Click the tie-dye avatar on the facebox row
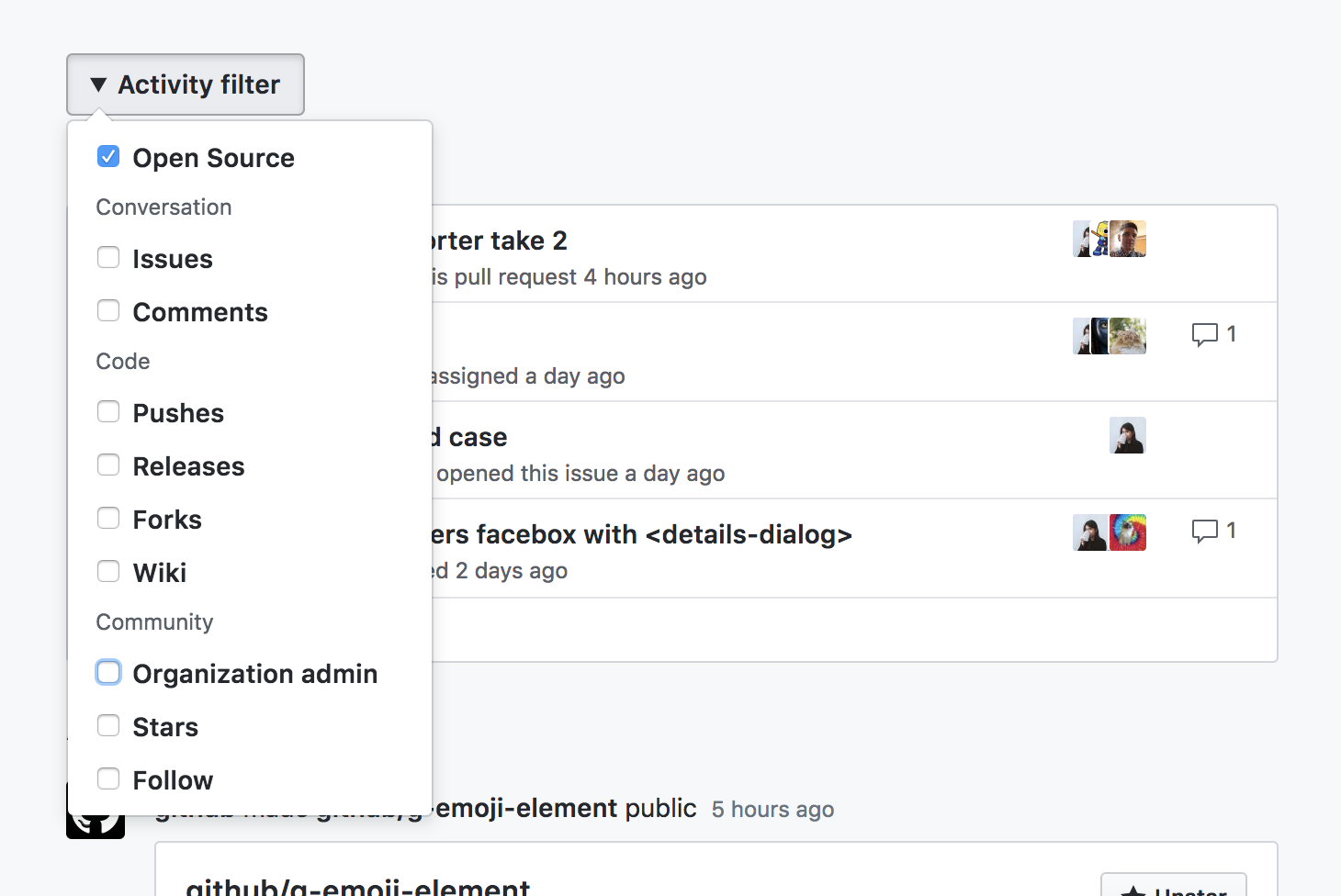This screenshot has width=1341, height=896. click(x=1130, y=532)
